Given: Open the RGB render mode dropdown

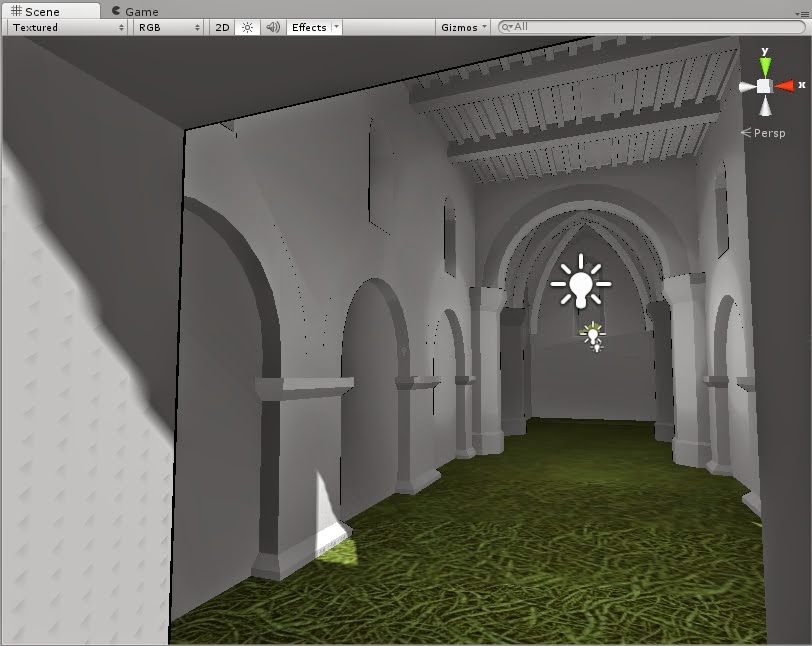Looking at the screenshot, I should click(x=169, y=27).
